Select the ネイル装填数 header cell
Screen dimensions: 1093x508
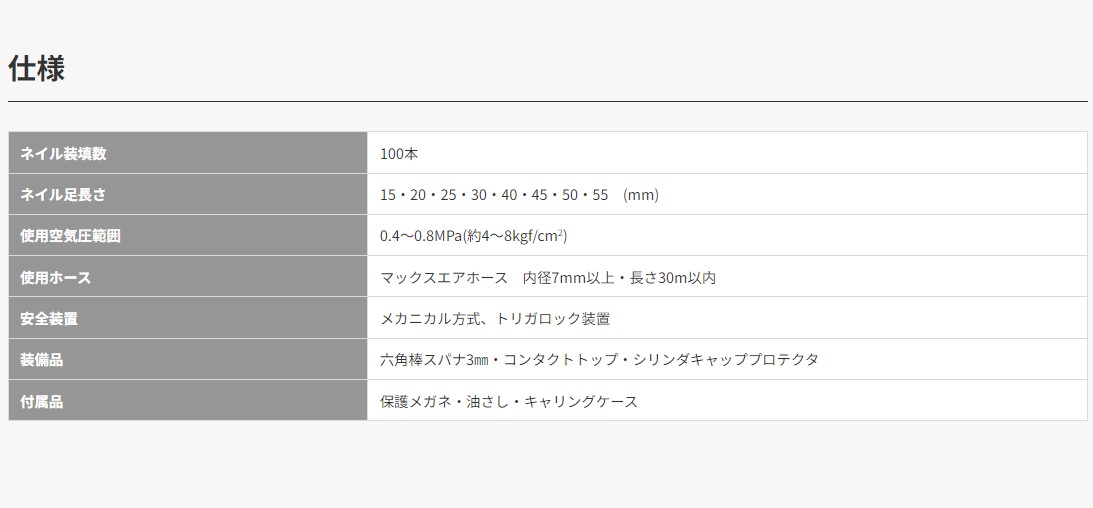[188, 153]
